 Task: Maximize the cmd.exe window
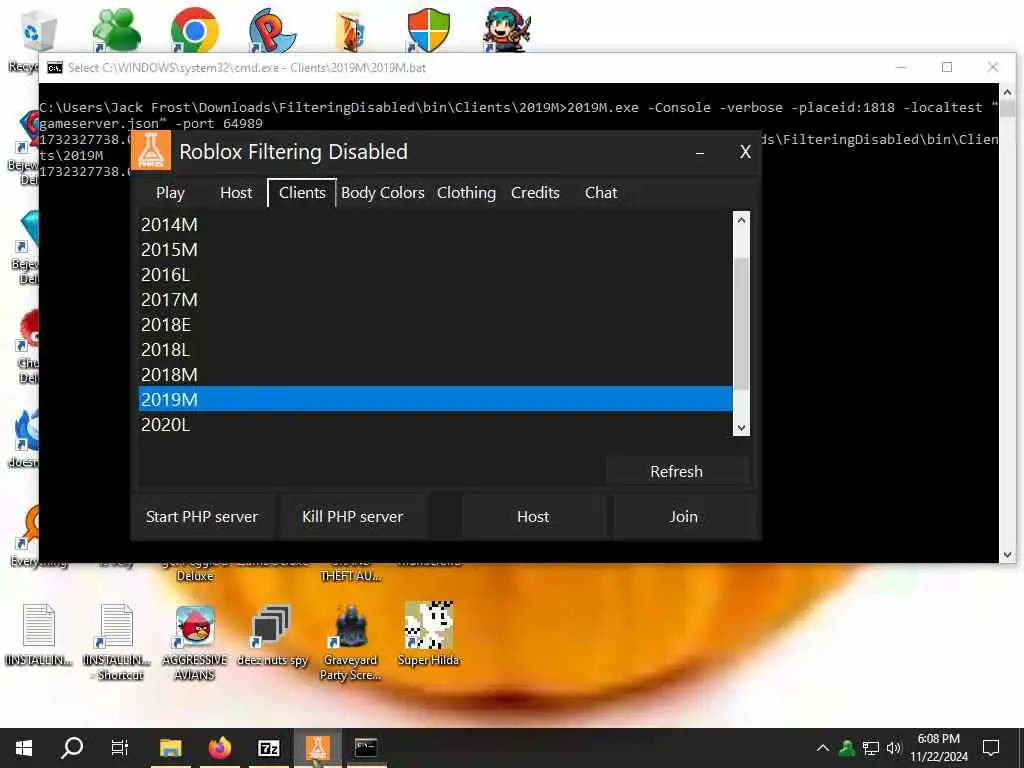[947, 67]
